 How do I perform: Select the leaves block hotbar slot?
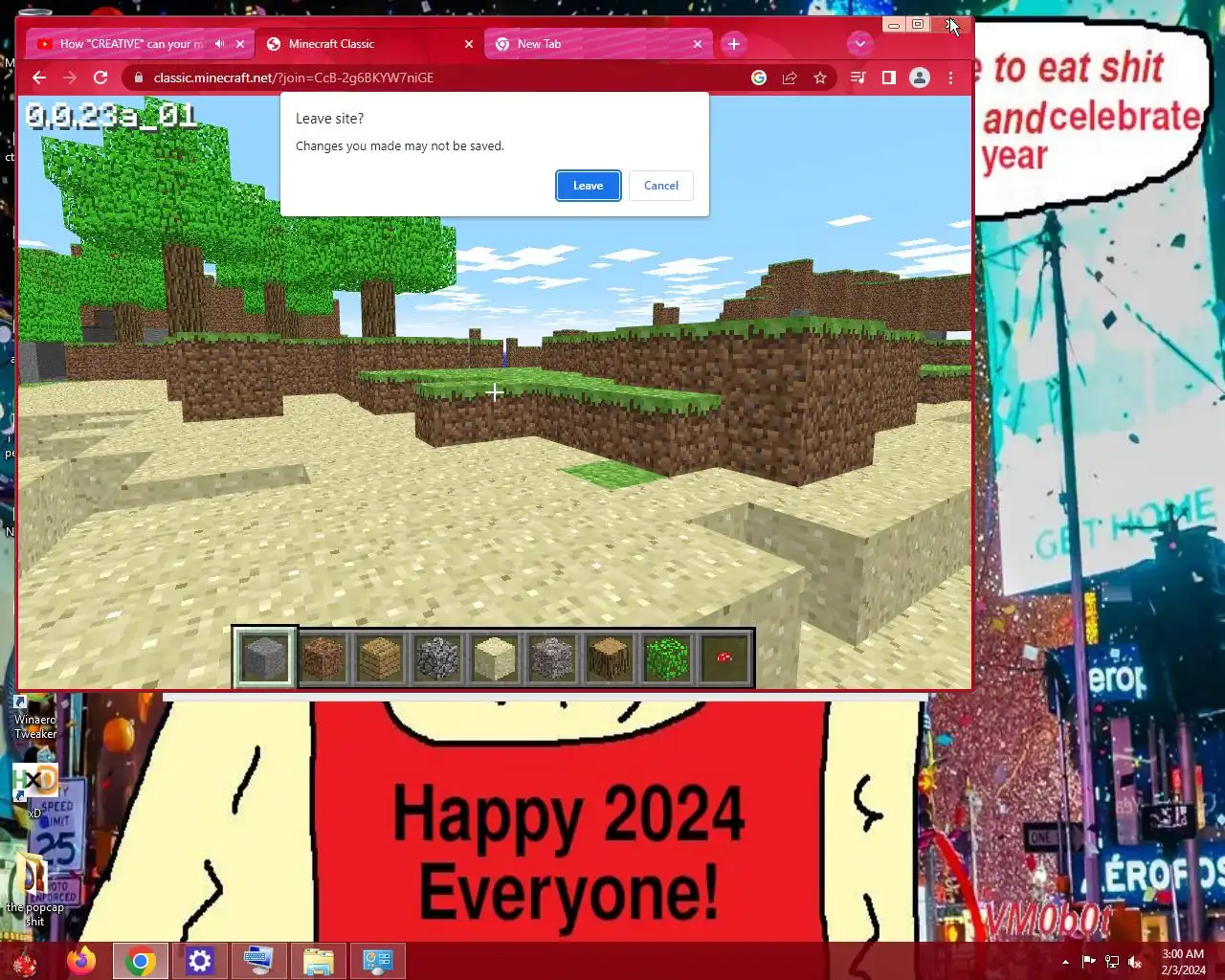coord(667,658)
